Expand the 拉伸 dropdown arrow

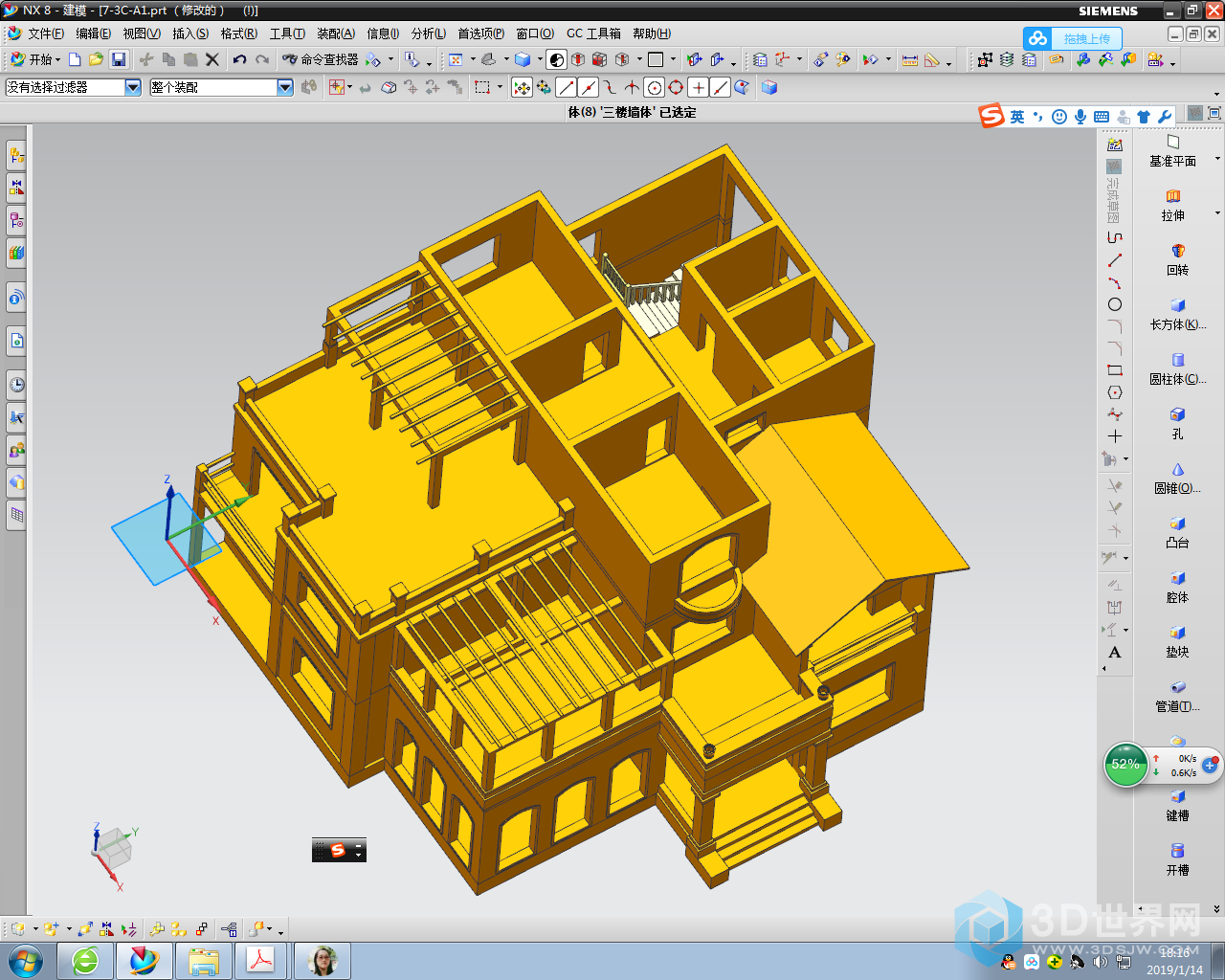point(1217,213)
